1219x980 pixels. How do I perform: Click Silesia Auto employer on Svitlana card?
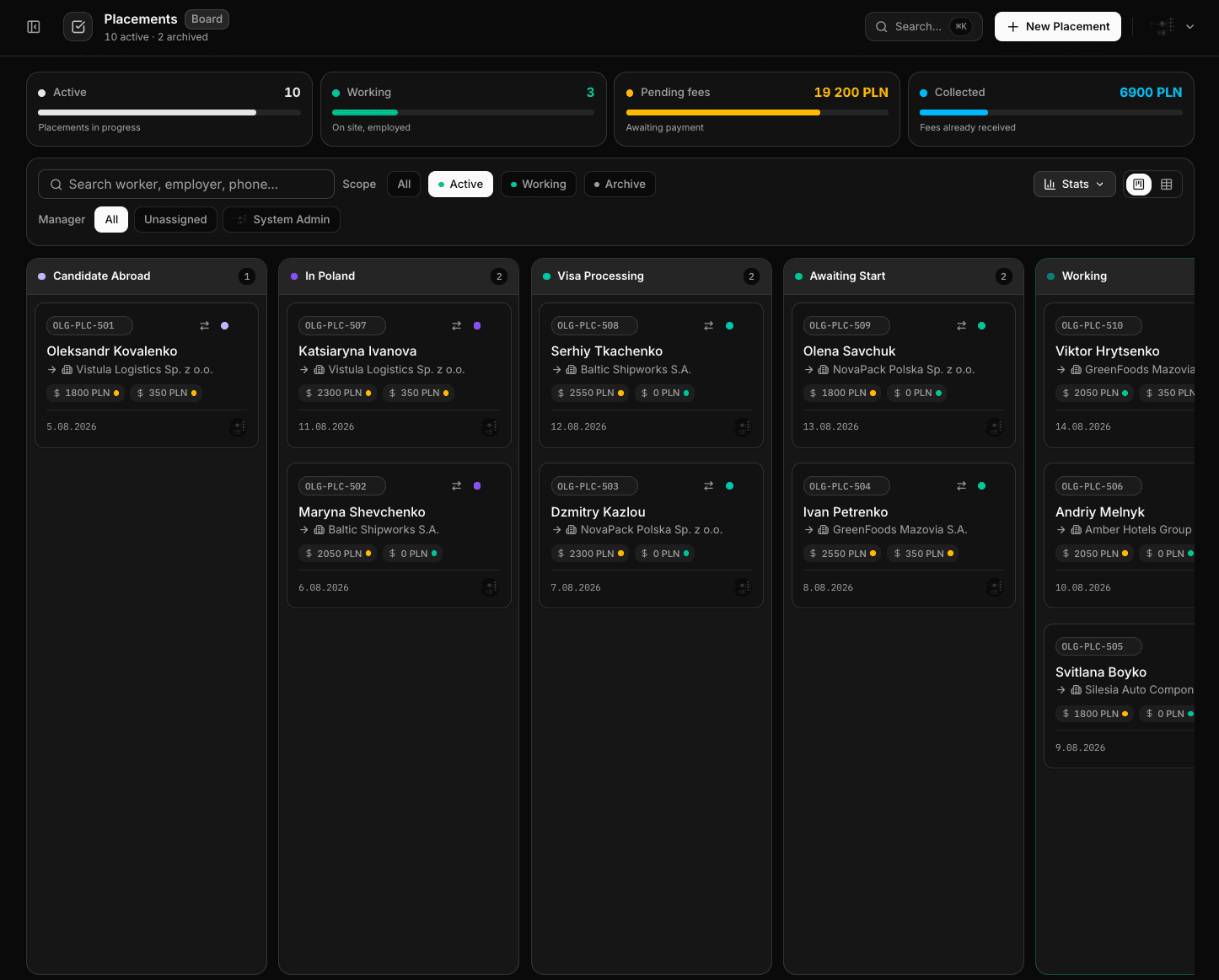coord(1138,690)
